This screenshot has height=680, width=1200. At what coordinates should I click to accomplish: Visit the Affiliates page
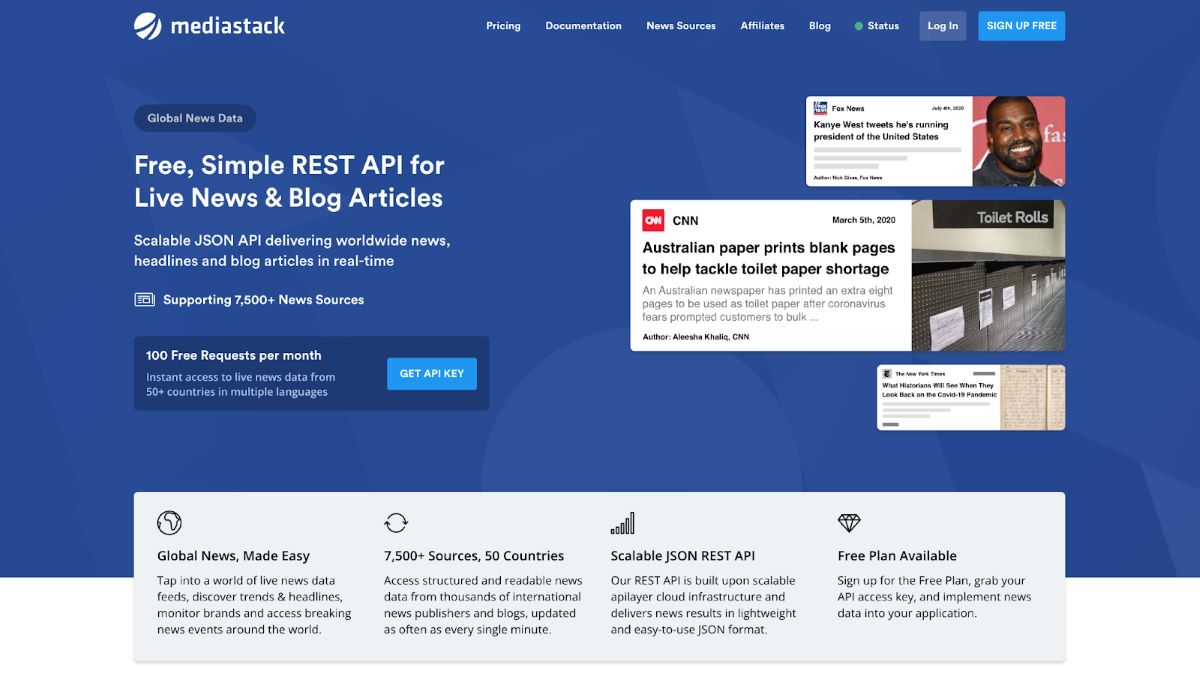pos(762,26)
